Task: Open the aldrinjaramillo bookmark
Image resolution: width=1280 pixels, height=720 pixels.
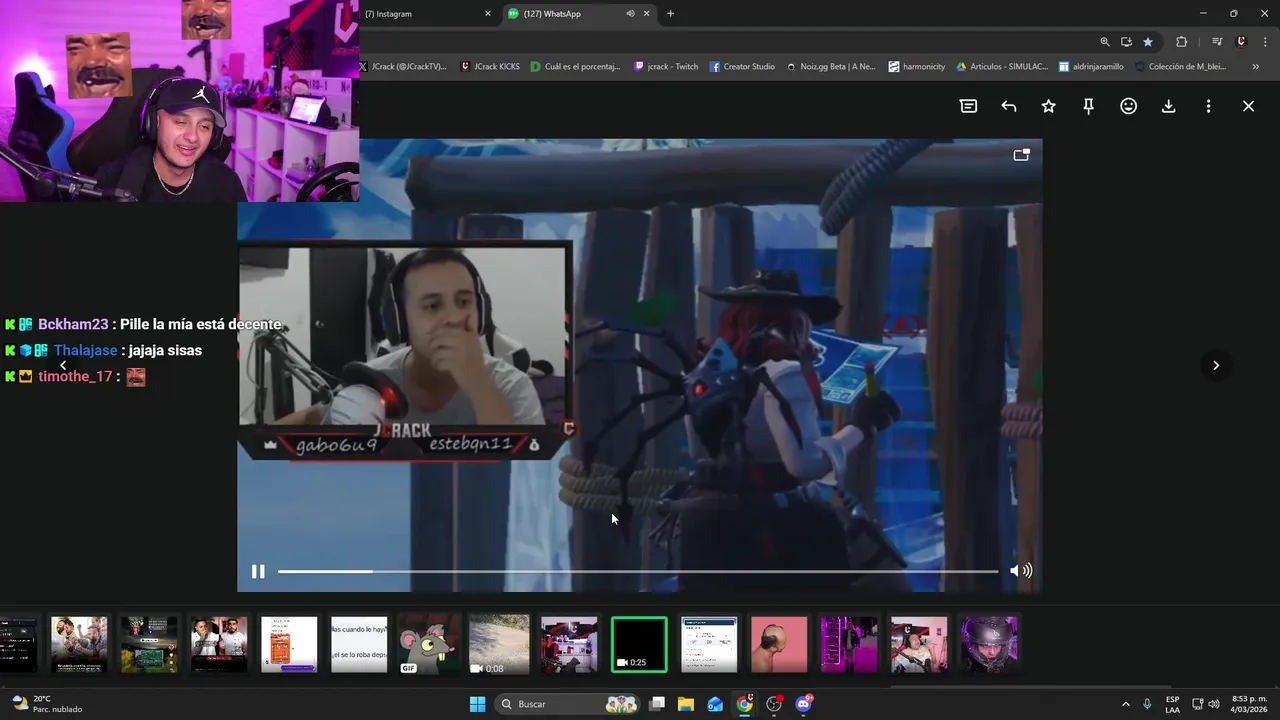Action: pyautogui.click(x=1091, y=67)
